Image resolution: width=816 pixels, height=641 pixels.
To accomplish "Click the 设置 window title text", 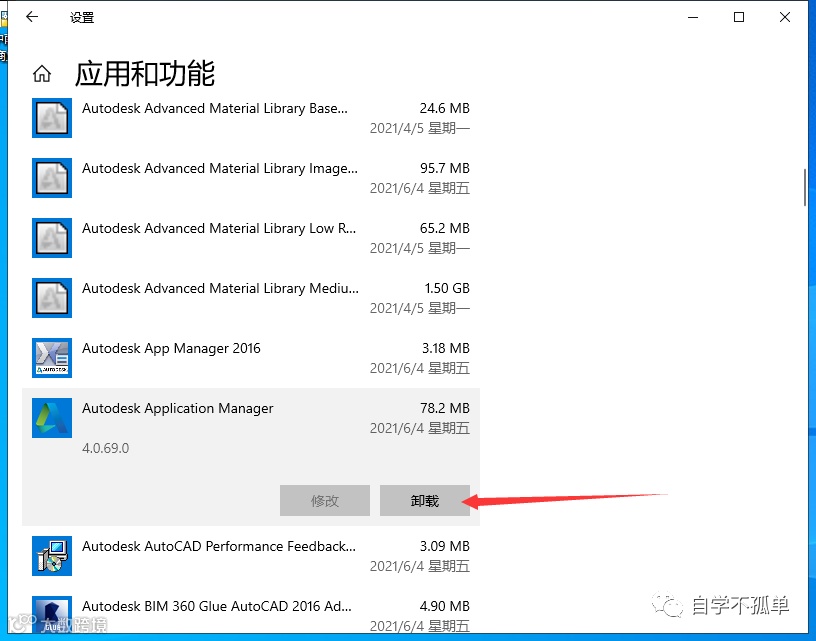I will pyautogui.click(x=82, y=17).
